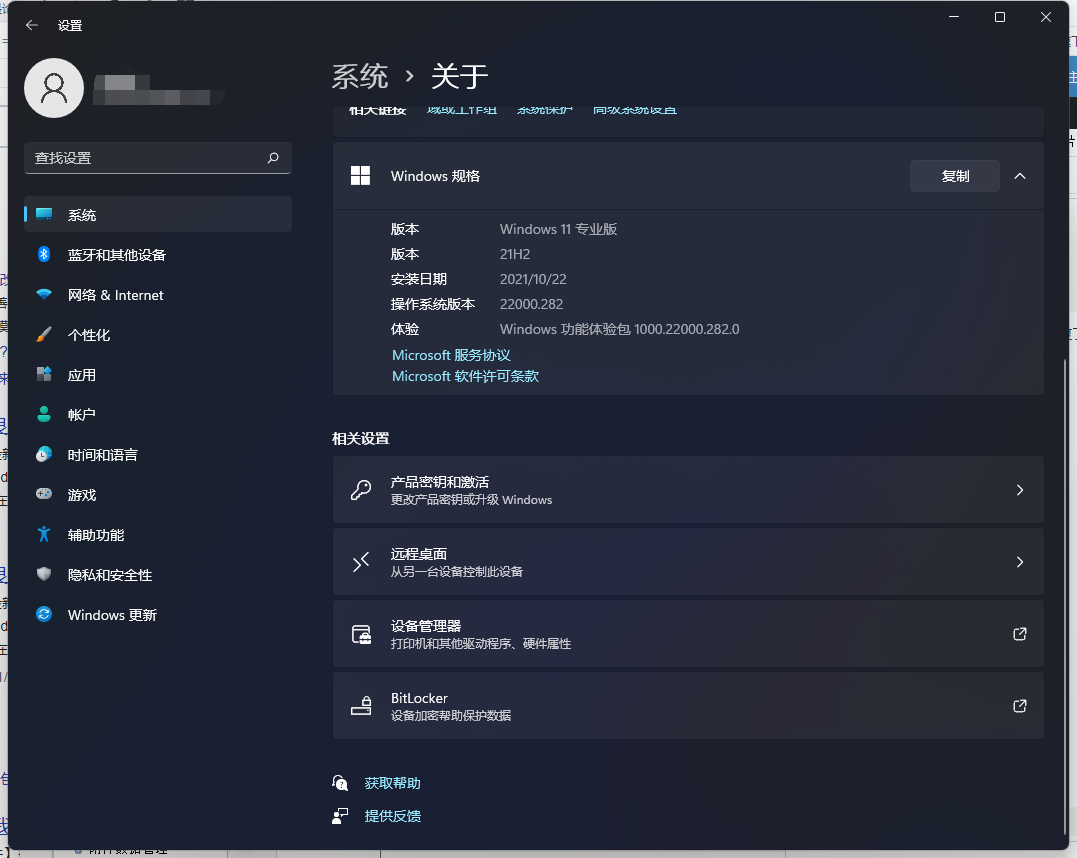Navigate to 系统 breadcrumb in the header
1077x858 pixels.
[x=360, y=76]
